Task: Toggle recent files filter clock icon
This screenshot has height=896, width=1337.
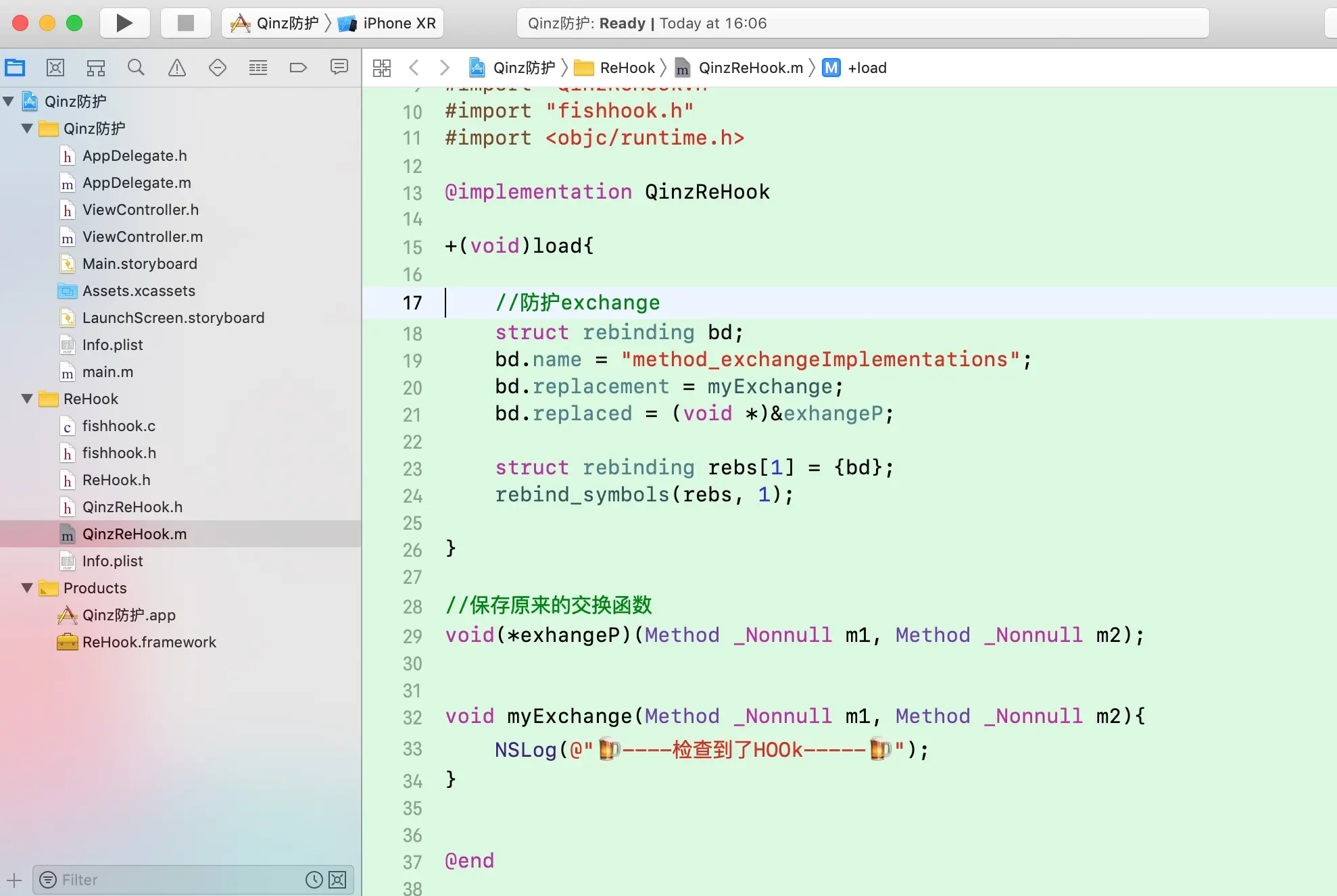Action: click(314, 879)
